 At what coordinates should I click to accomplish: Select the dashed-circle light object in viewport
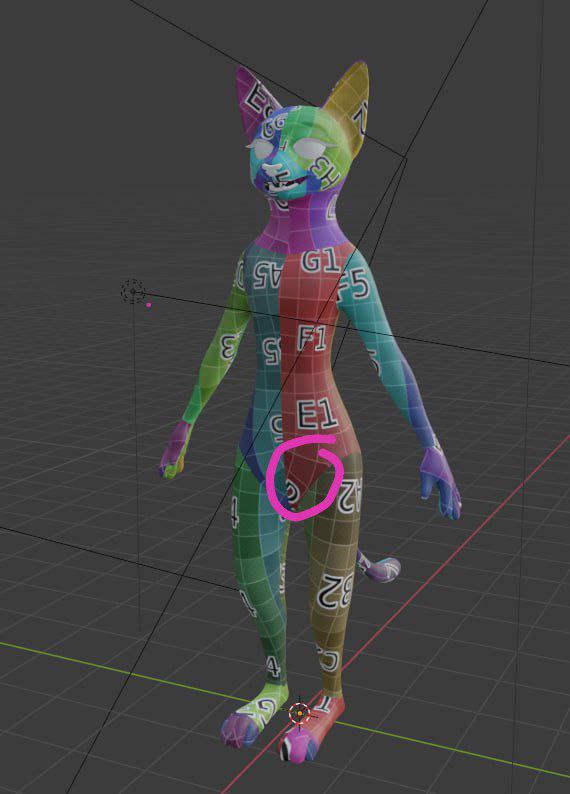133,291
